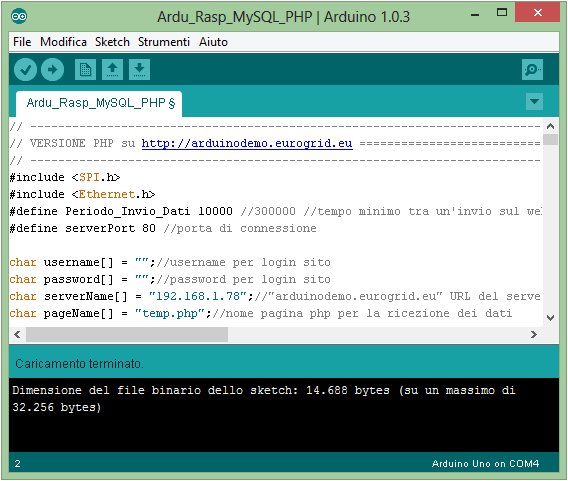Save sketch with the down-arrow icon

point(139,70)
